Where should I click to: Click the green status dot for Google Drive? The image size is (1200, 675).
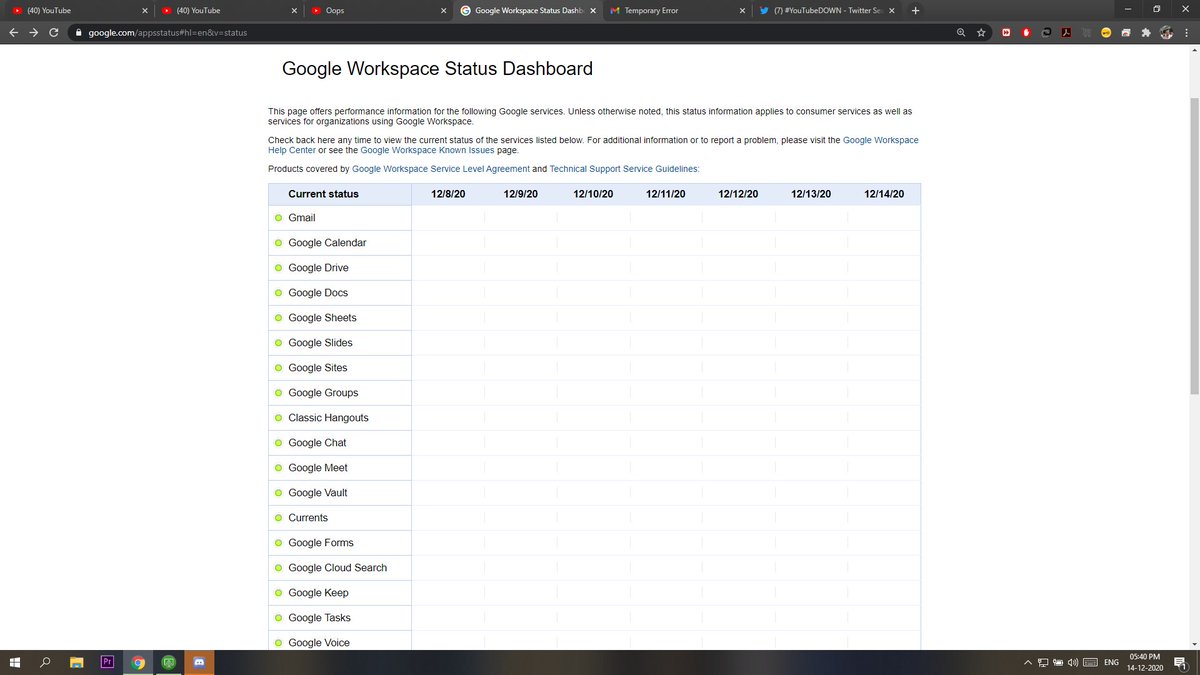[278, 268]
